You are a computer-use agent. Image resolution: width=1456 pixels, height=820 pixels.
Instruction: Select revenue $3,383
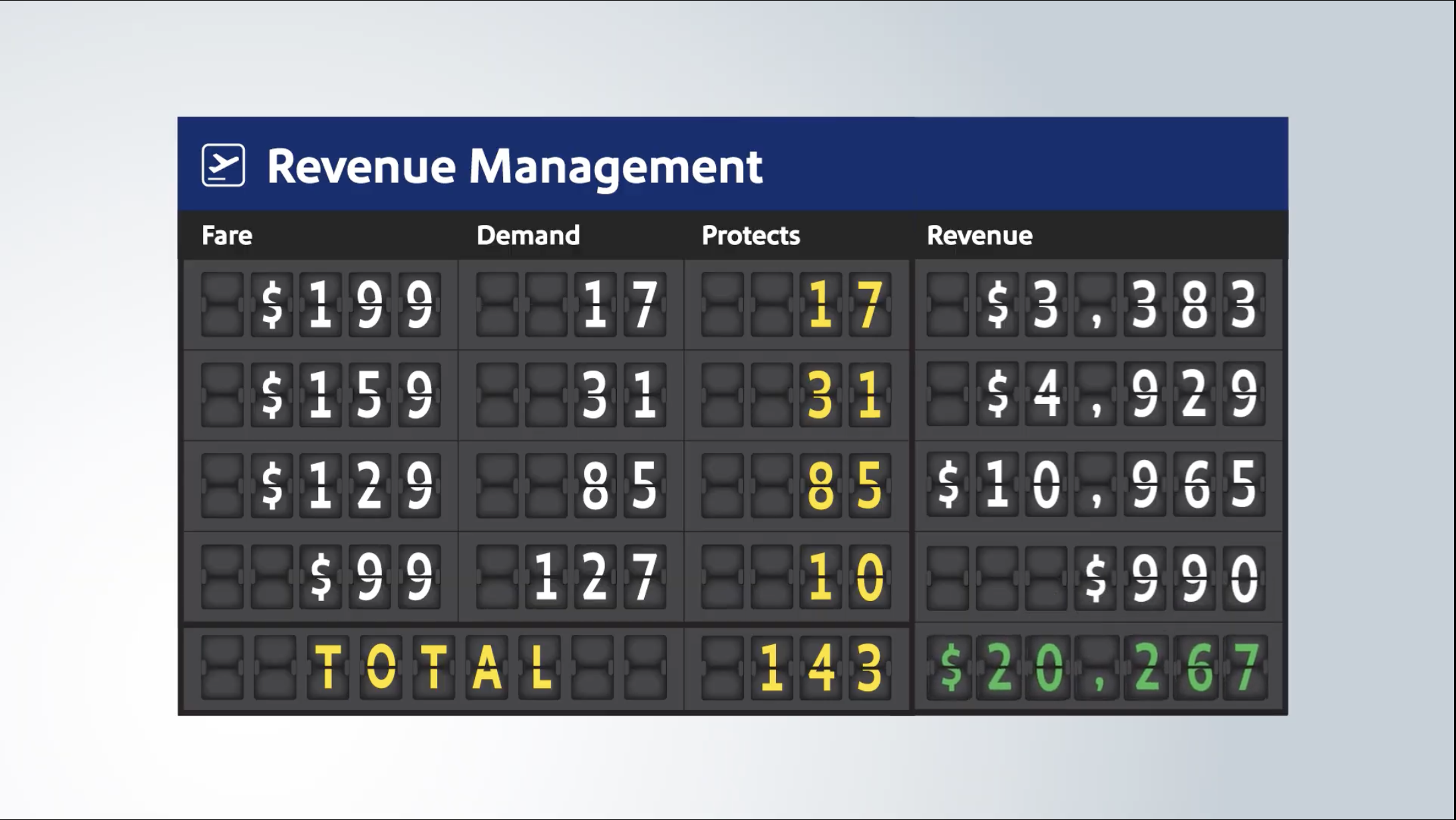tap(1121, 305)
